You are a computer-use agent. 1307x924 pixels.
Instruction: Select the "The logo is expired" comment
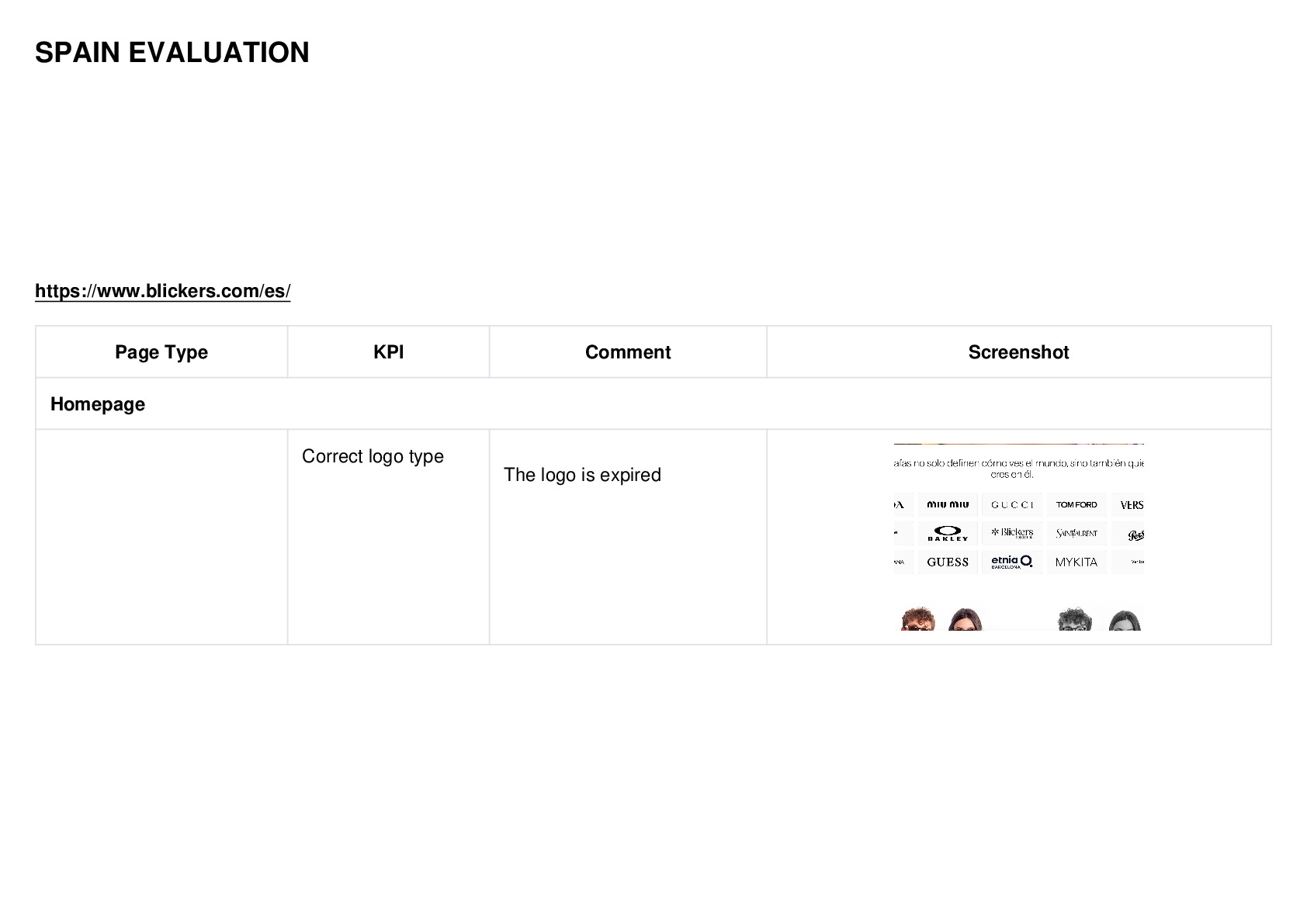pos(582,475)
